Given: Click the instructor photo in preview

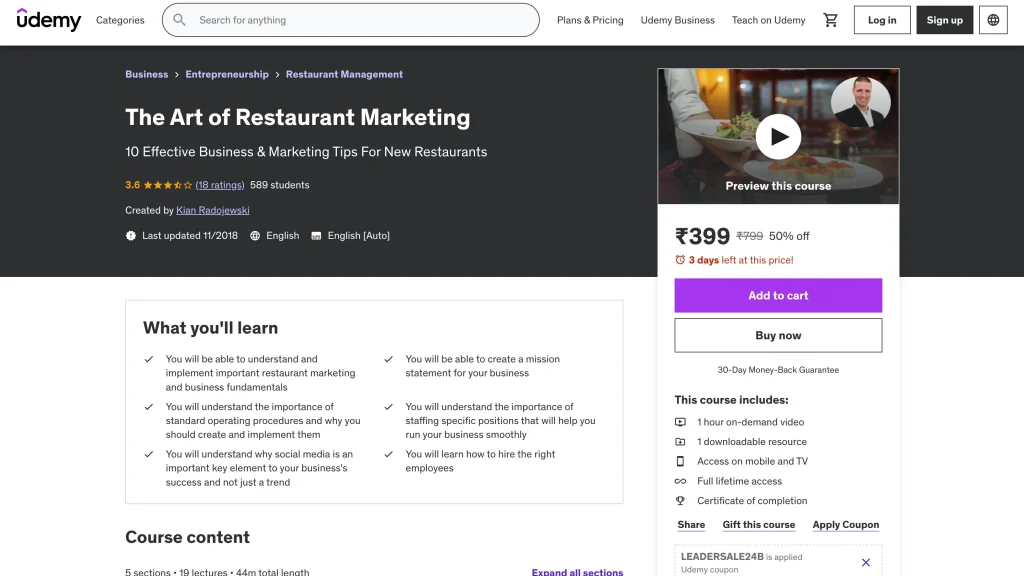Looking at the screenshot, I should (859, 102).
